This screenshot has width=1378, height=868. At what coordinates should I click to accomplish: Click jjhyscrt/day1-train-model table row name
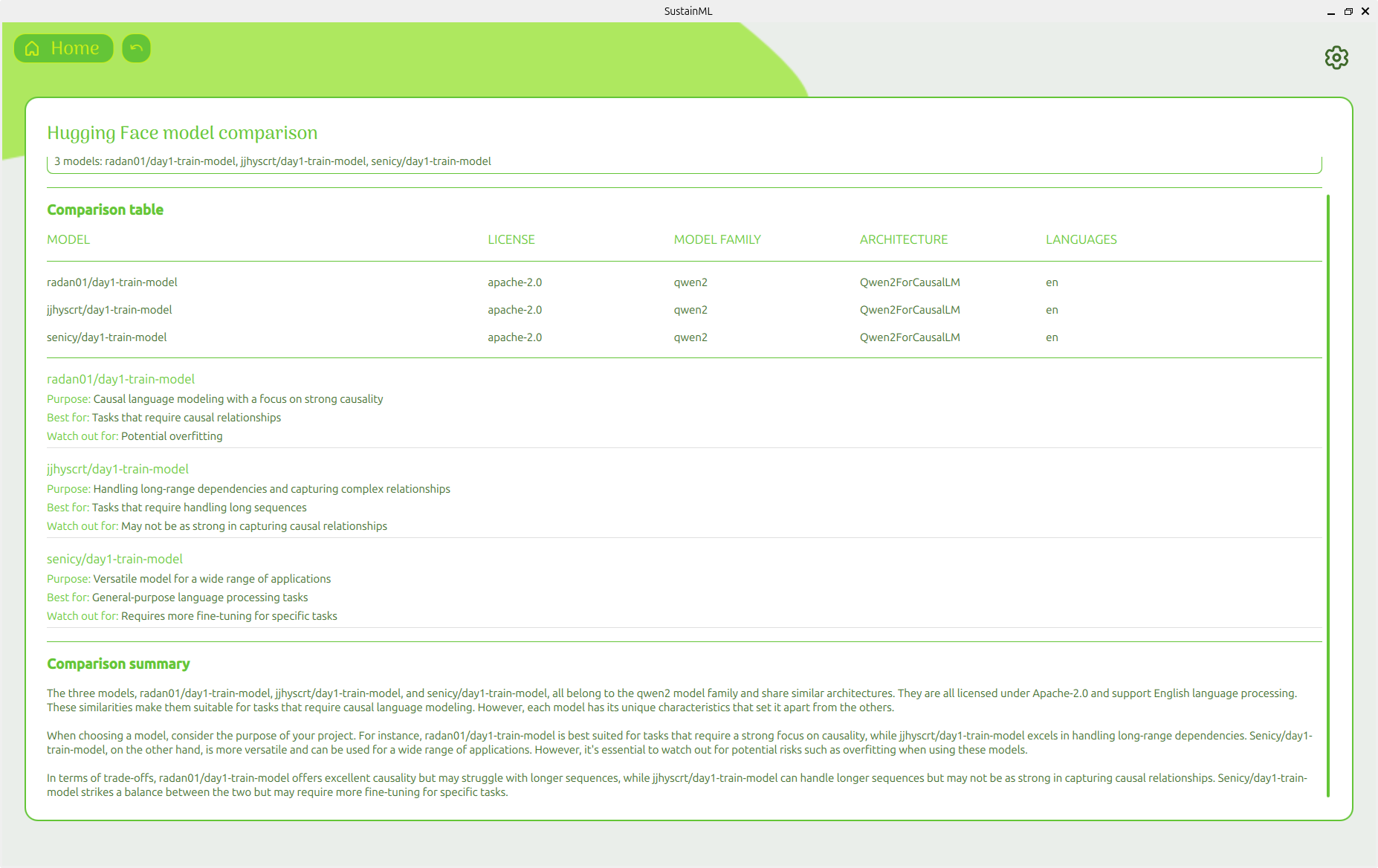coord(109,310)
